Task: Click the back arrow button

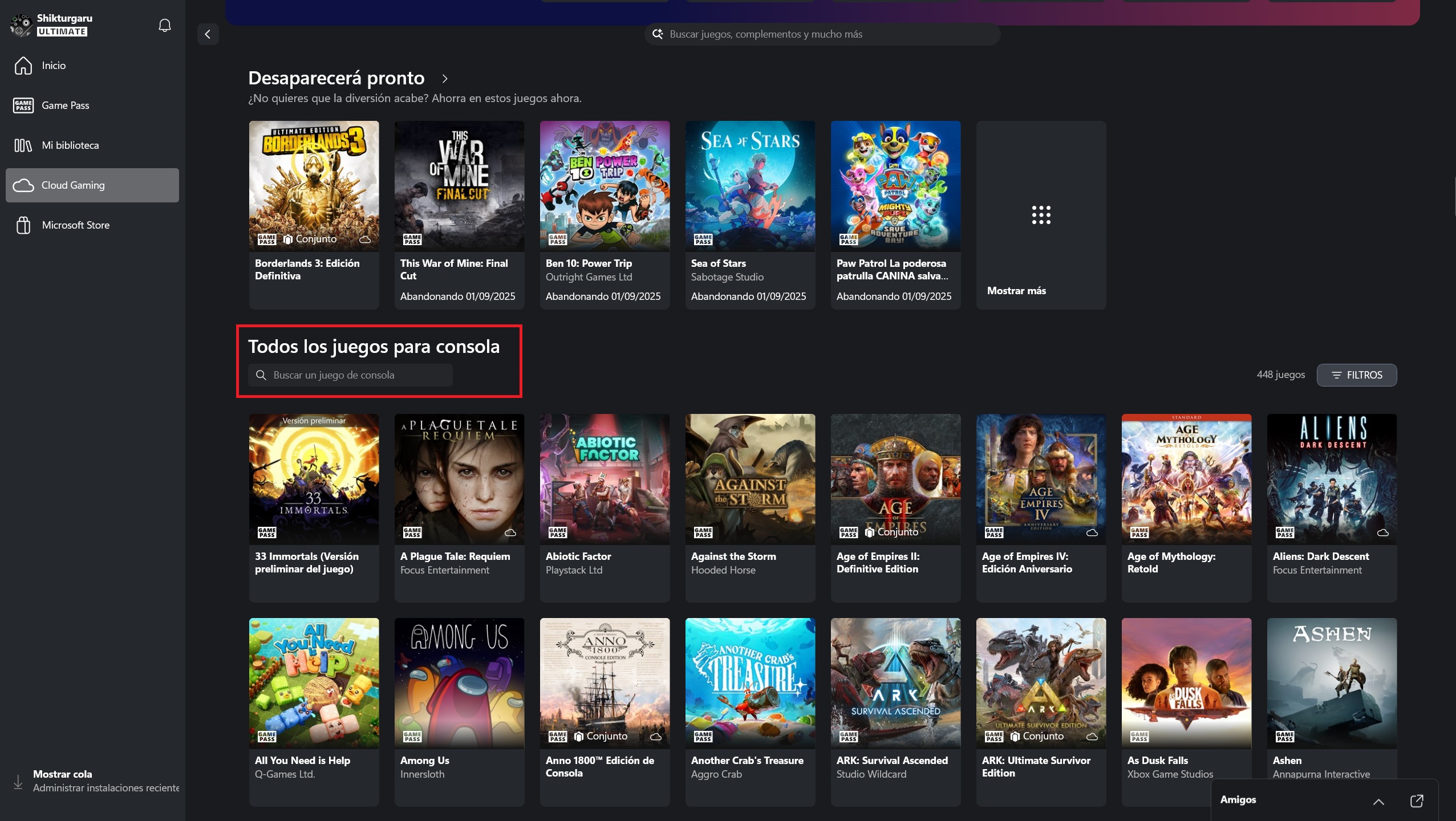Action: pos(208,34)
